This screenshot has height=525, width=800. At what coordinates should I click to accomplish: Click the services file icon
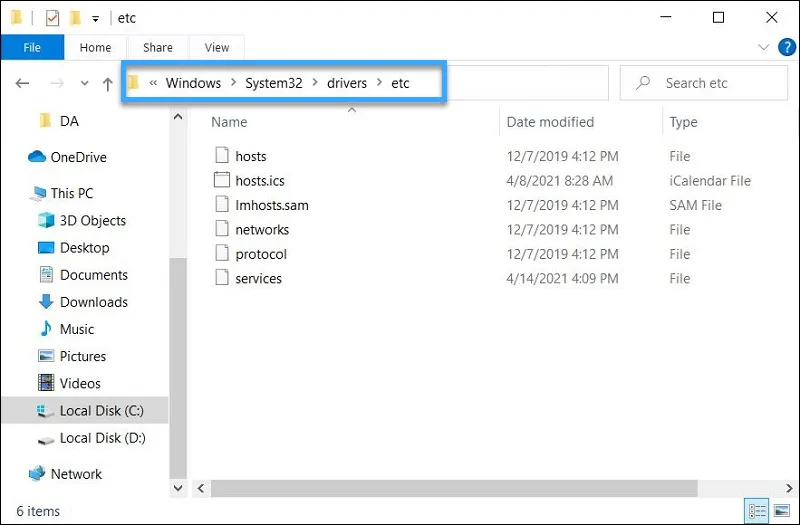coord(222,278)
